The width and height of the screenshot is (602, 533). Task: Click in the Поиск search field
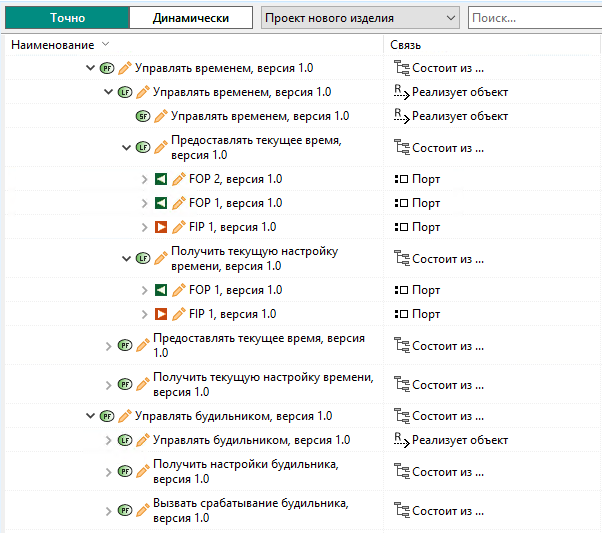(535, 18)
